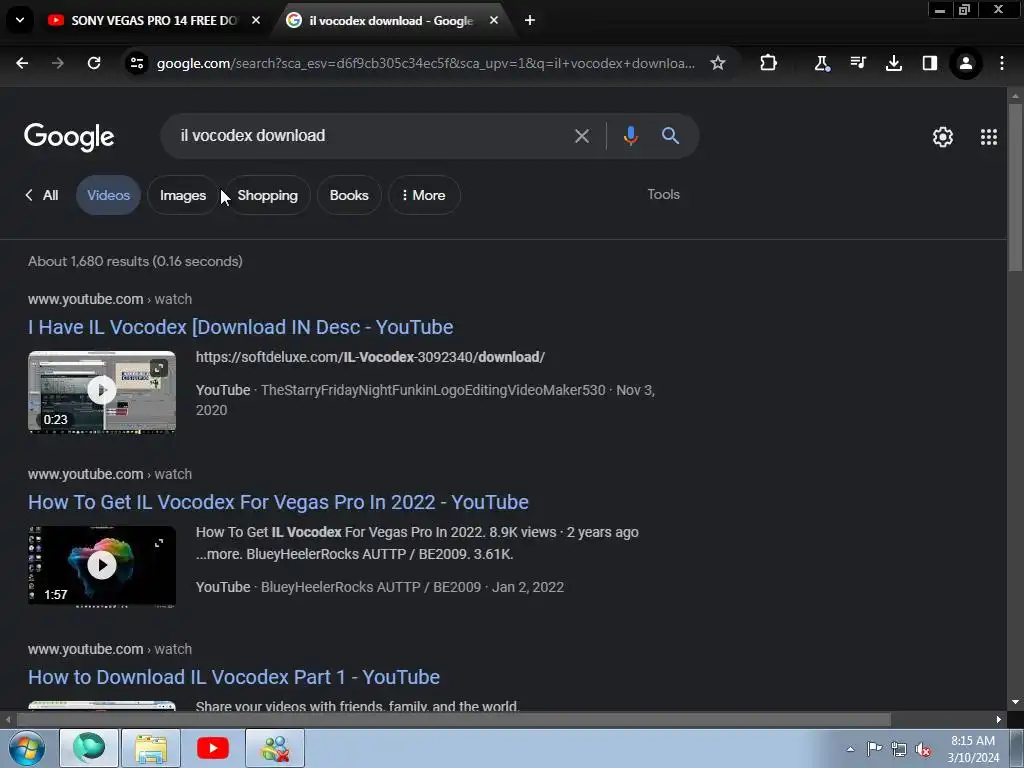Go back to the previous page

pos(22,63)
